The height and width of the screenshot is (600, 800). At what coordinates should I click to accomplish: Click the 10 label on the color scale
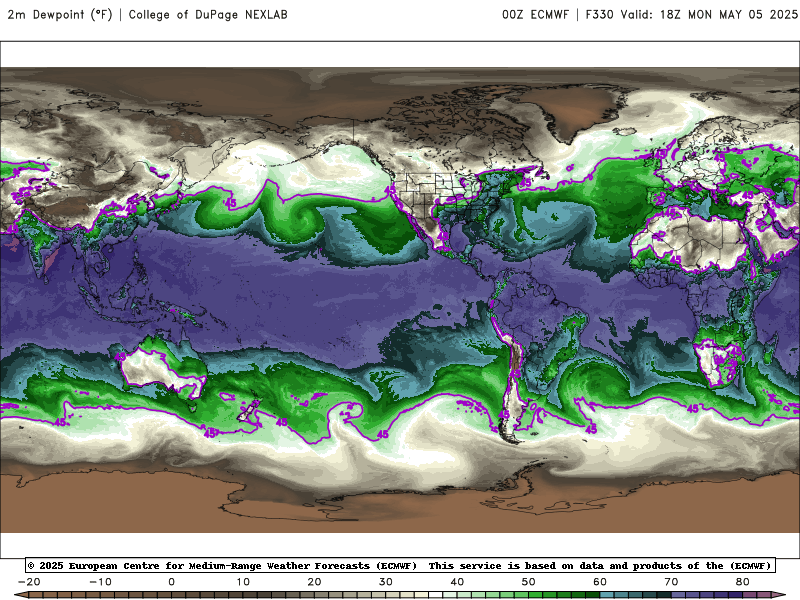pyautogui.click(x=243, y=582)
